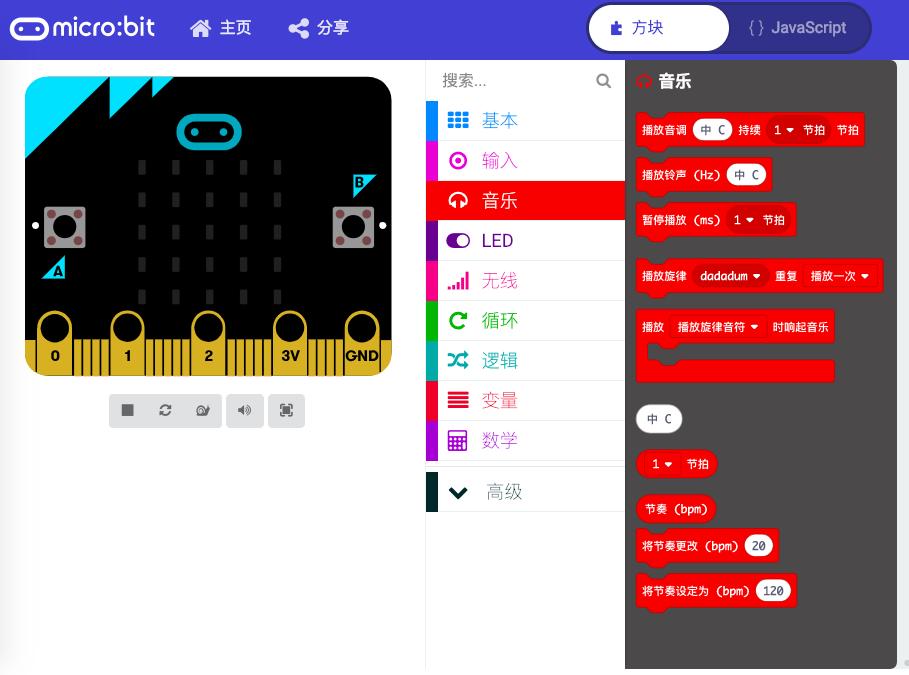Viewport: 909px width, 675px height.
Task: Open the 无线 radio category
Action: [525, 281]
